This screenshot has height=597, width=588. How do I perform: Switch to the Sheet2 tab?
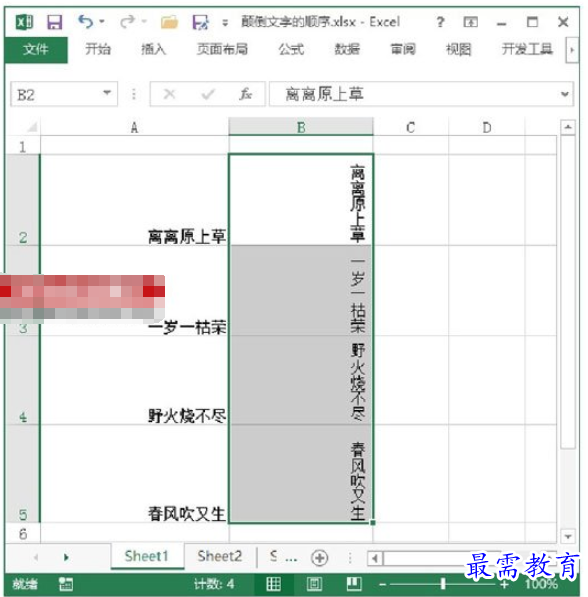pyautogui.click(x=219, y=556)
